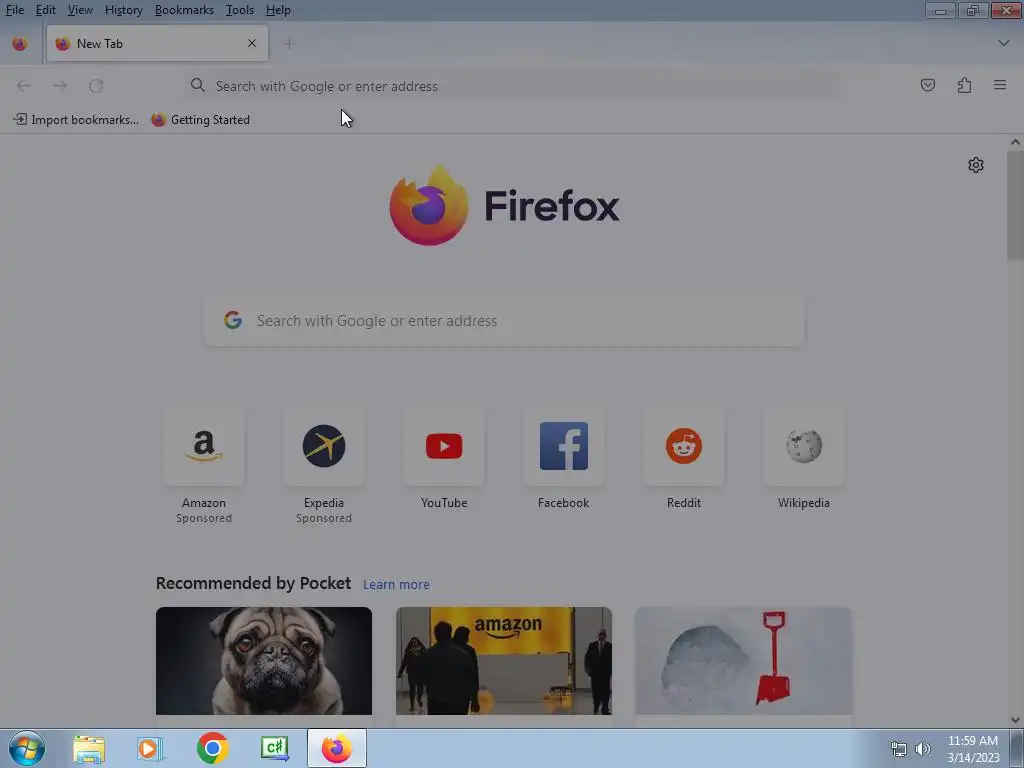Launch Google Chrome from the taskbar

212,748
